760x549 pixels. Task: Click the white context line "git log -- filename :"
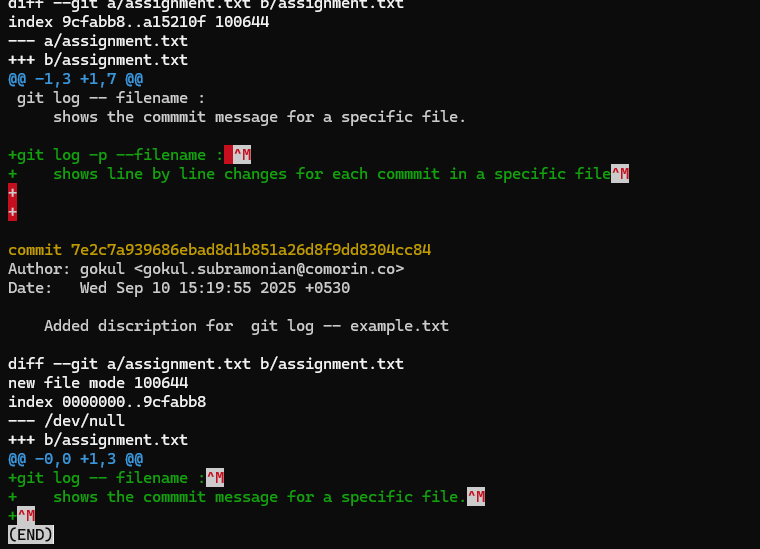111,98
